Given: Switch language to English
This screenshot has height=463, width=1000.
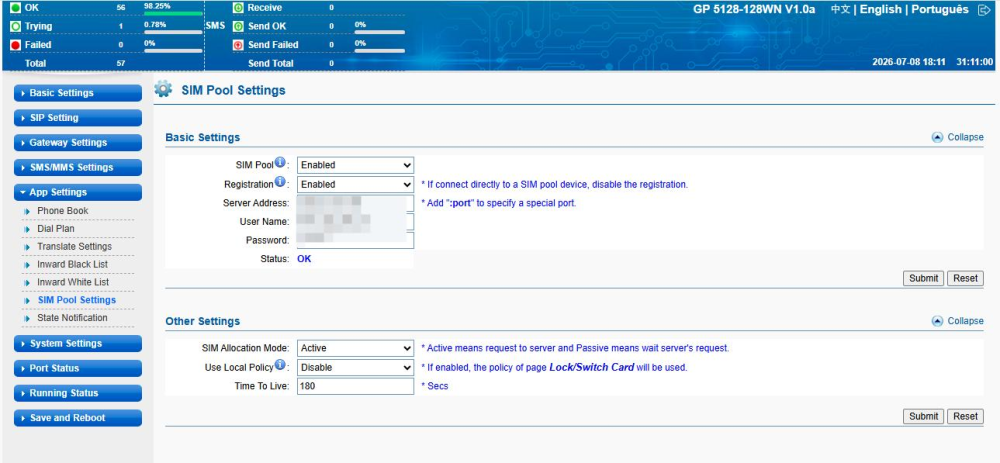Looking at the screenshot, I should (x=881, y=10).
